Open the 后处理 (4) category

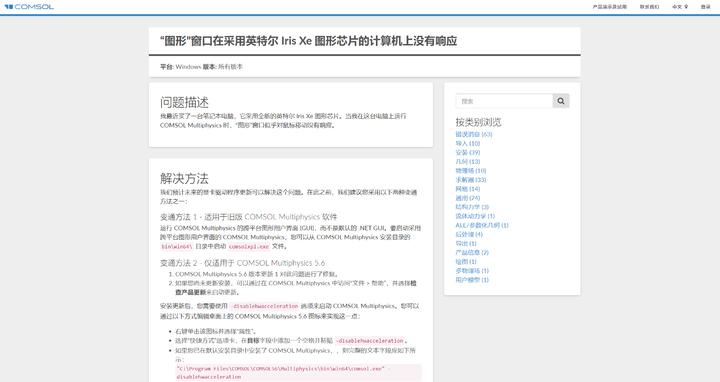(469, 234)
